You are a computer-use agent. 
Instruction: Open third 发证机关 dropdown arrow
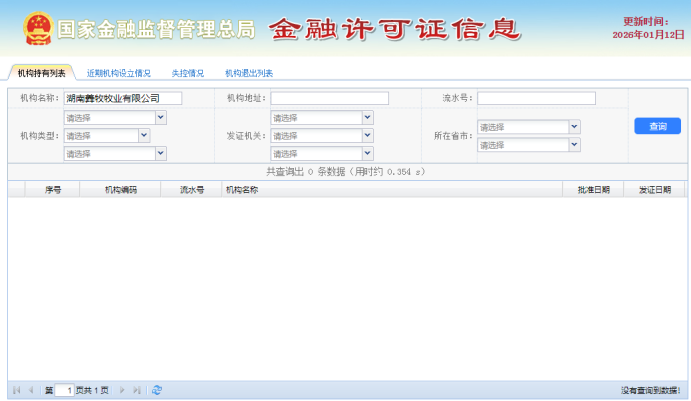tap(368, 153)
